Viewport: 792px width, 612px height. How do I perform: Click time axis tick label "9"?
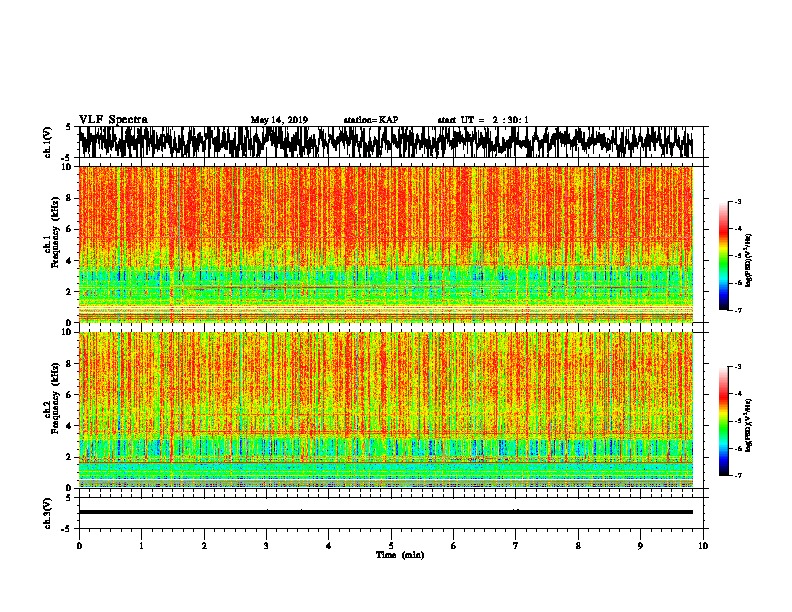tap(640, 545)
